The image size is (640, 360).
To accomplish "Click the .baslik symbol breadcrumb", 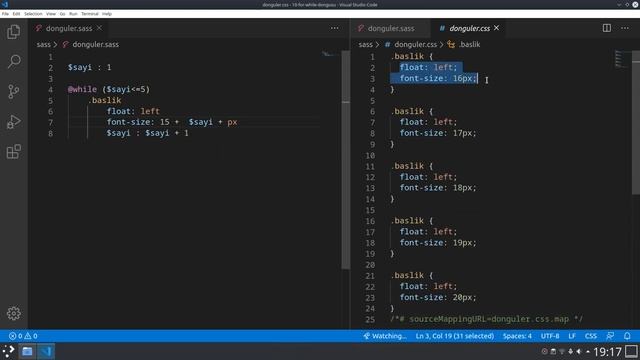I will click(469, 44).
